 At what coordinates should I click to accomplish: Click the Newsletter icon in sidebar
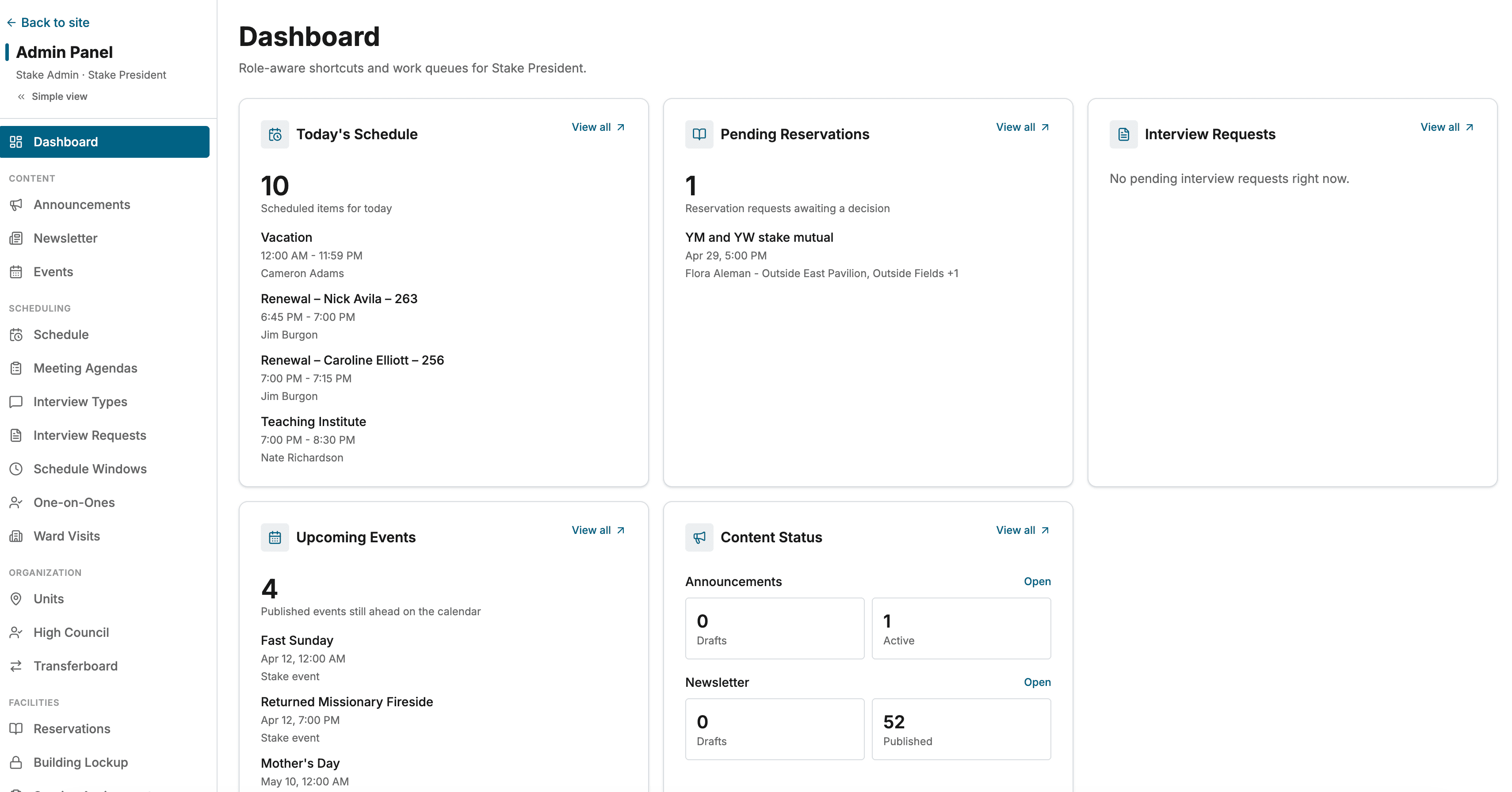coord(16,238)
